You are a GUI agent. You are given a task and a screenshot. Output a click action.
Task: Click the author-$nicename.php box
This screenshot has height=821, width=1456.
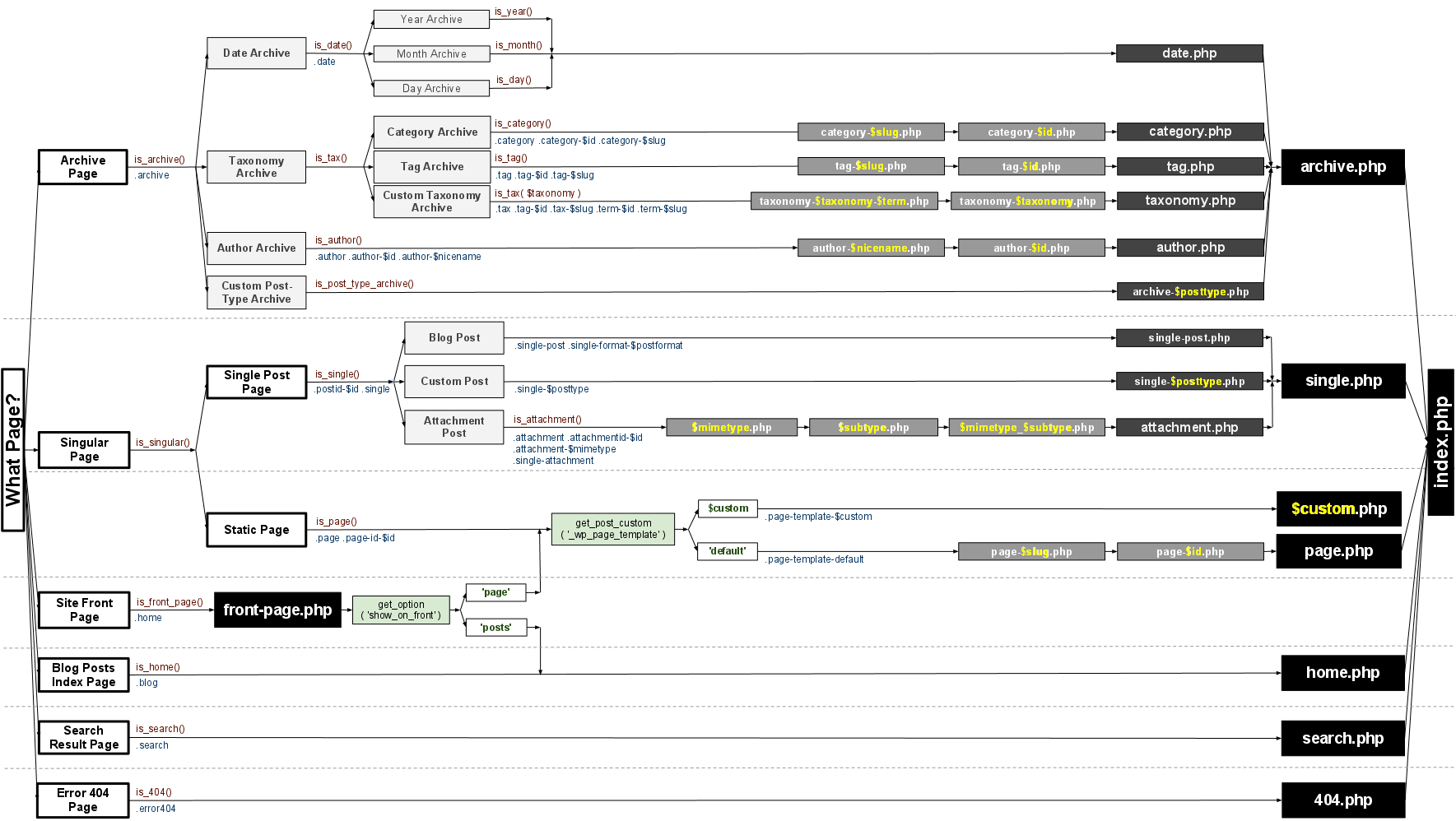click(871, 248)
